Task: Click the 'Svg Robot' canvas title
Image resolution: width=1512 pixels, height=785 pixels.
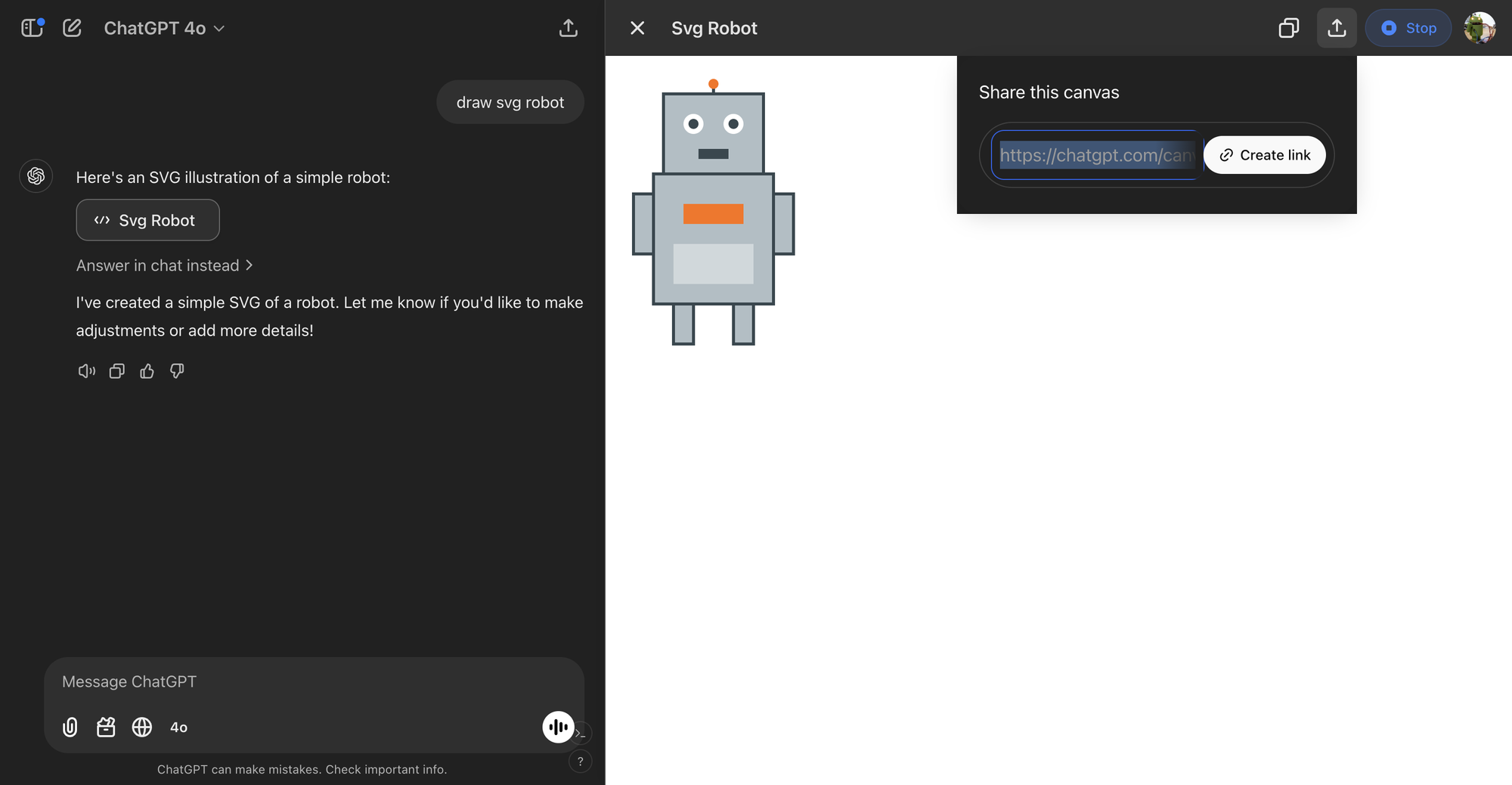Action: click(714, 28)
